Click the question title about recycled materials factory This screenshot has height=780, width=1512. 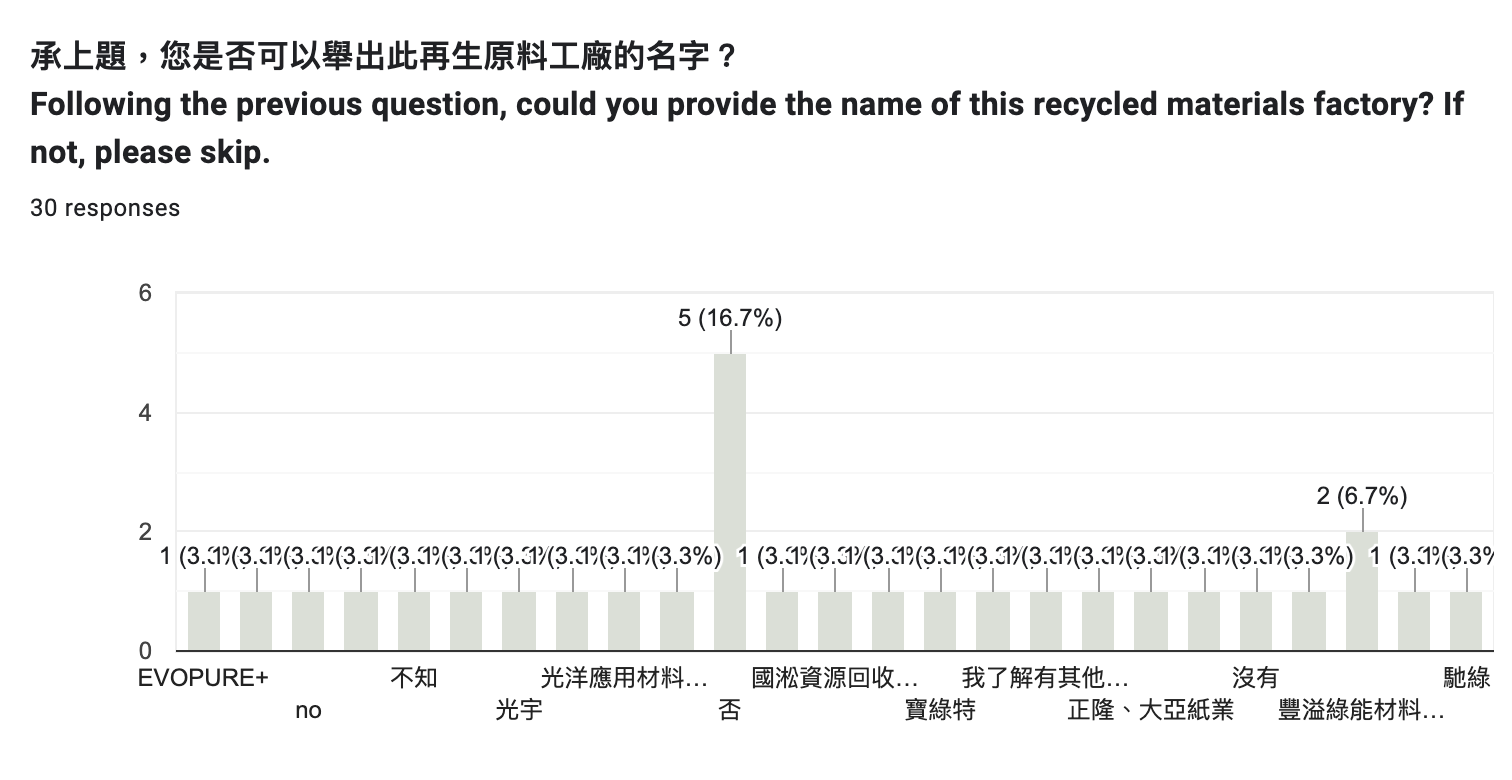tap(747, 104)
